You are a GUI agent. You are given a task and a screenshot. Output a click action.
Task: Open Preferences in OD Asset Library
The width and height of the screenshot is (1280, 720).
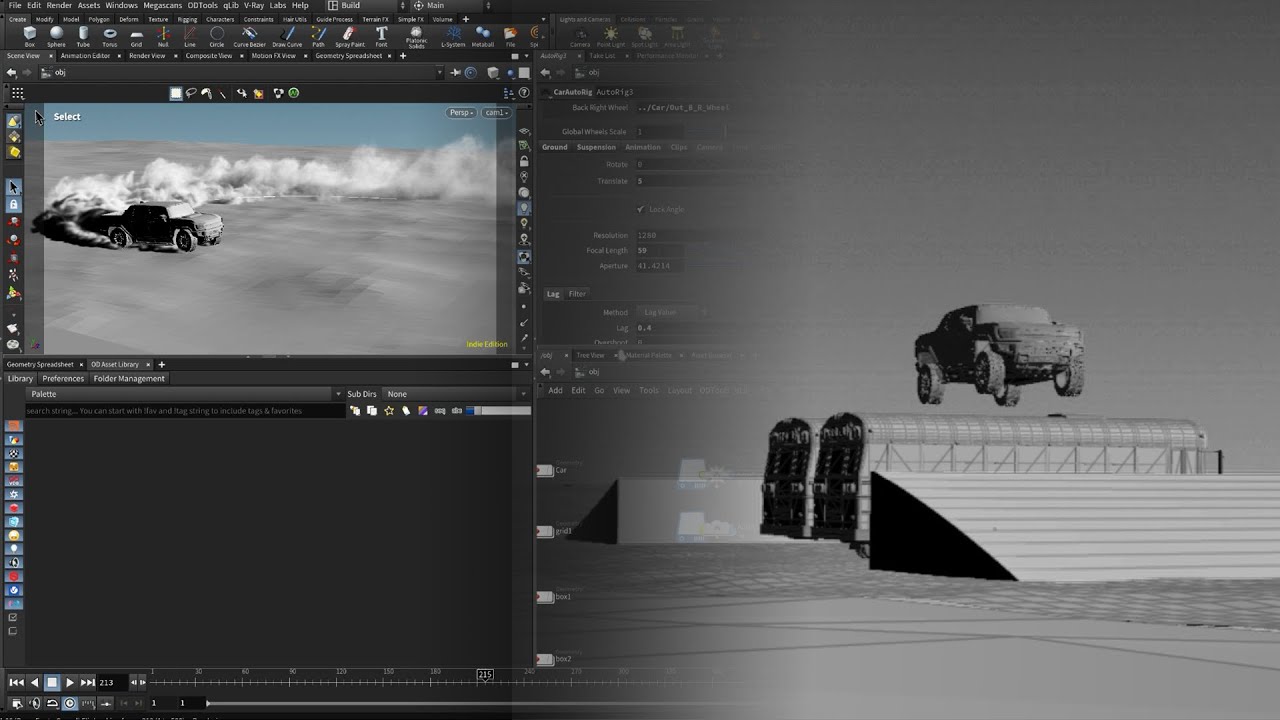tap(63, 379)
